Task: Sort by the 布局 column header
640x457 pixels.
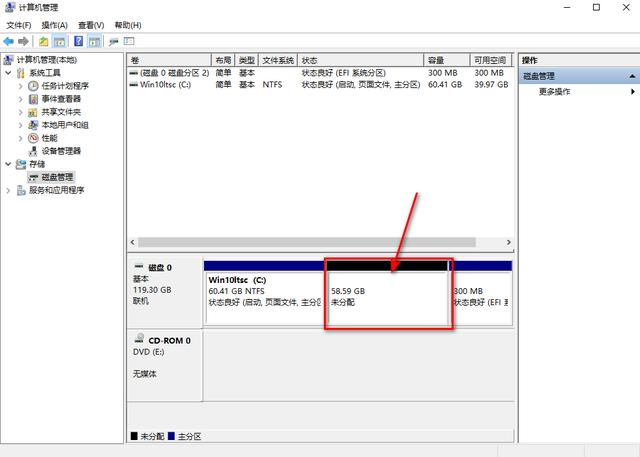Action: click(223, 60)
